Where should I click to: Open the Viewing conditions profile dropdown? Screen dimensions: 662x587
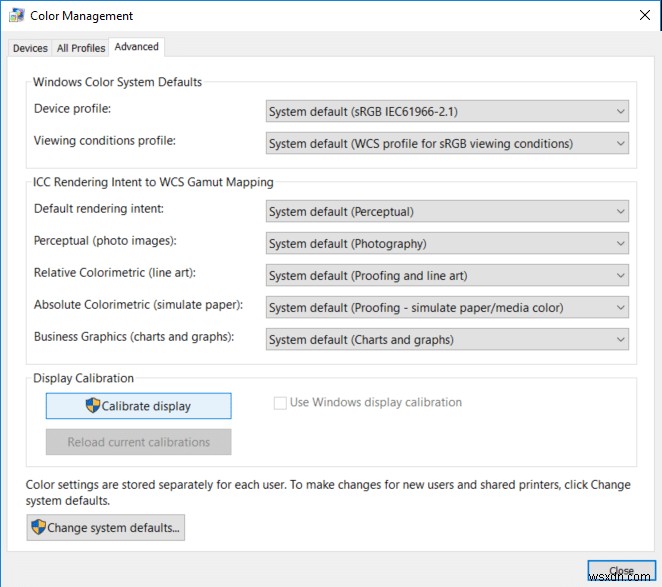(x=447, y=144)
